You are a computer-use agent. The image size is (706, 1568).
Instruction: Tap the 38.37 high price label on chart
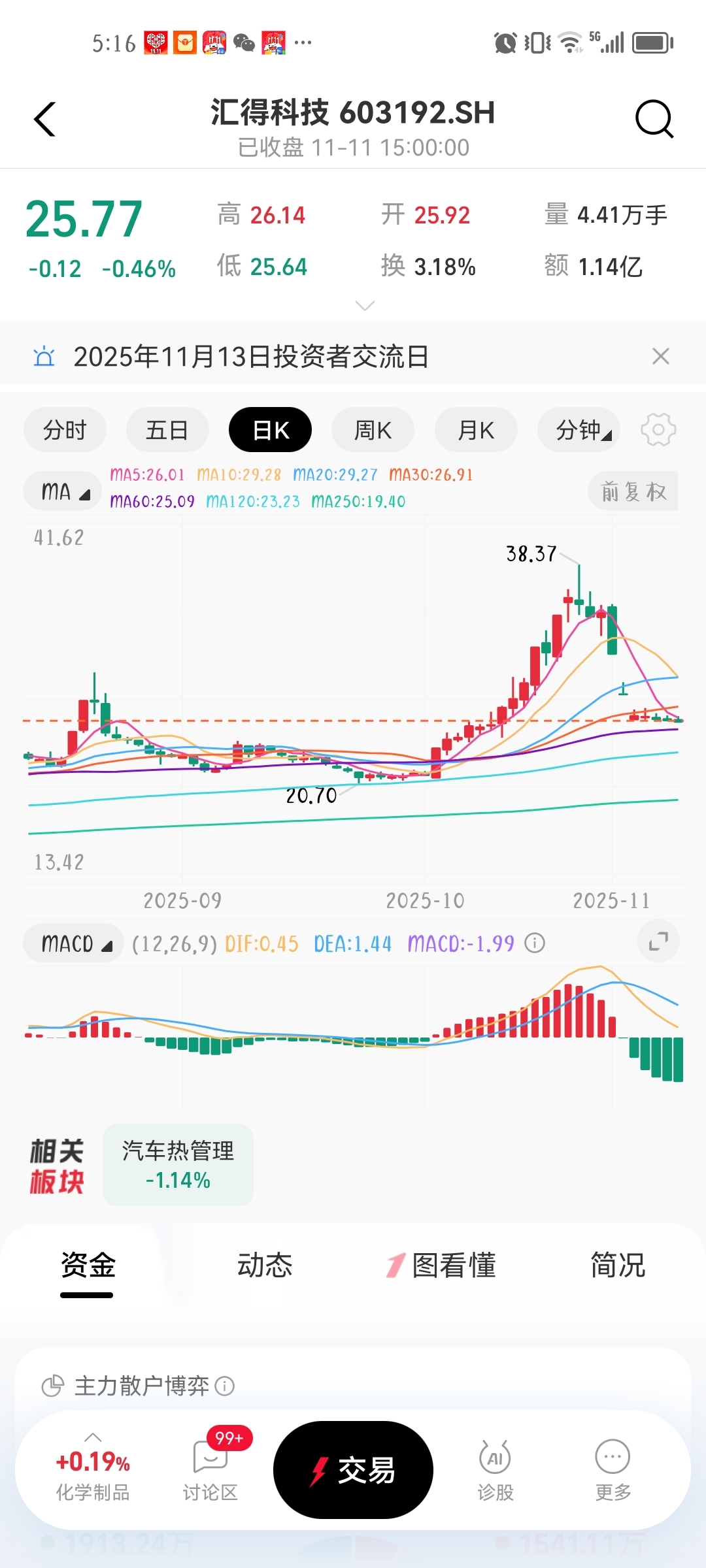point(531,554)
